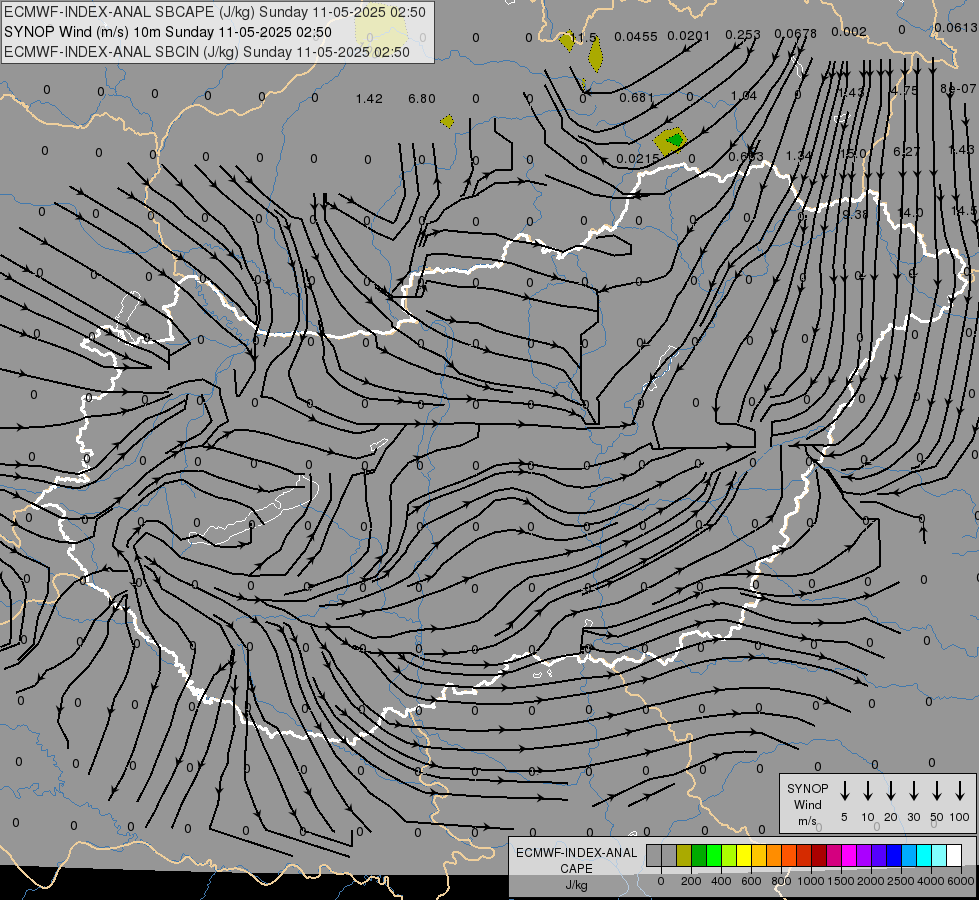
Task: Click the SBCAPE title line in the header
Action: [x=215, y=12]
